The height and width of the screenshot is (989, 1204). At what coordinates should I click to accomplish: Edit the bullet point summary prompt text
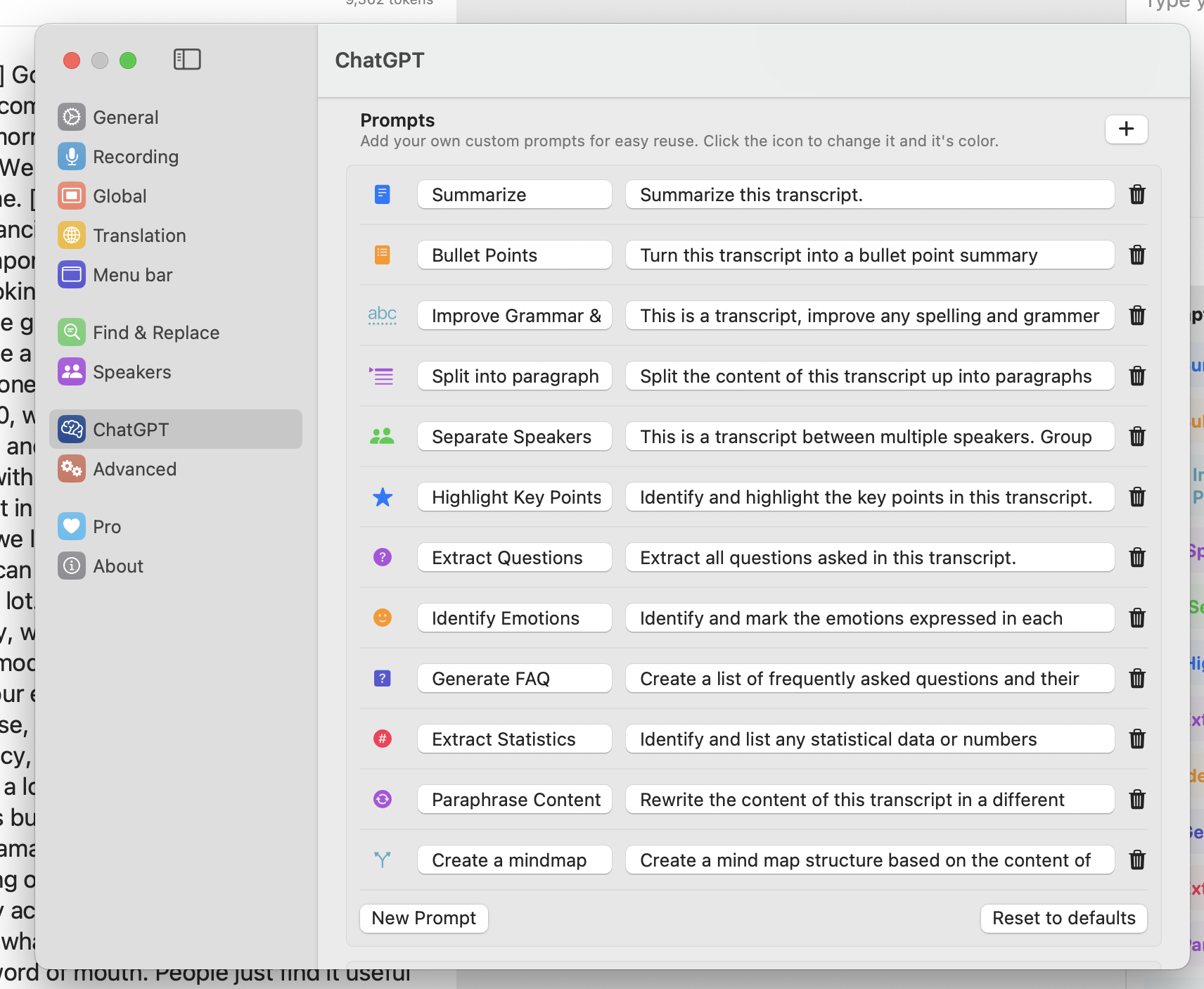click(x=870, y=255)
